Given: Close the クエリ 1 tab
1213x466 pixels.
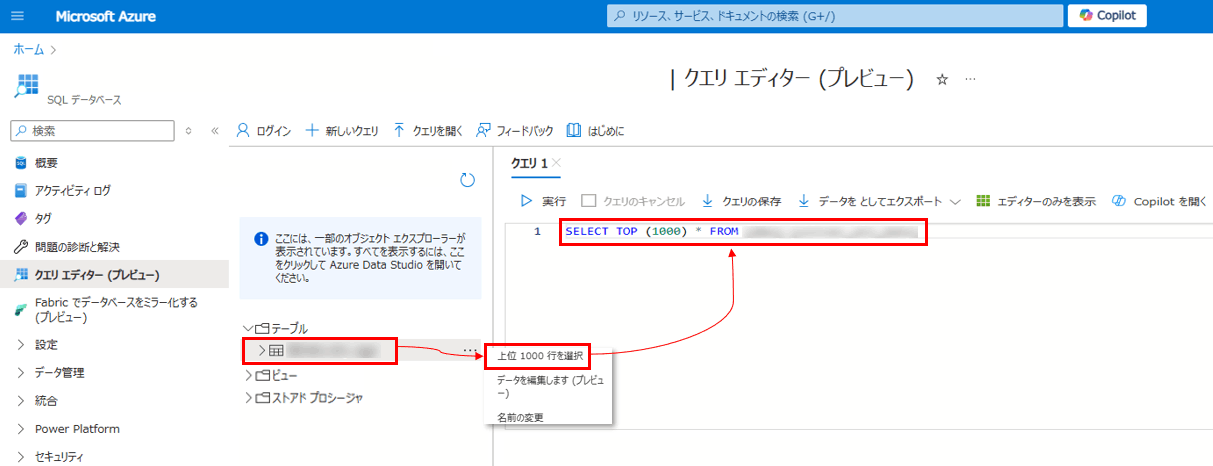Looking at the screenshot, I should [557, 163].
